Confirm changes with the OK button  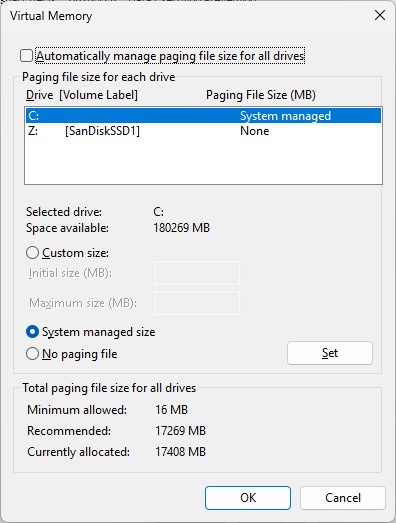[x=248, y=498]
